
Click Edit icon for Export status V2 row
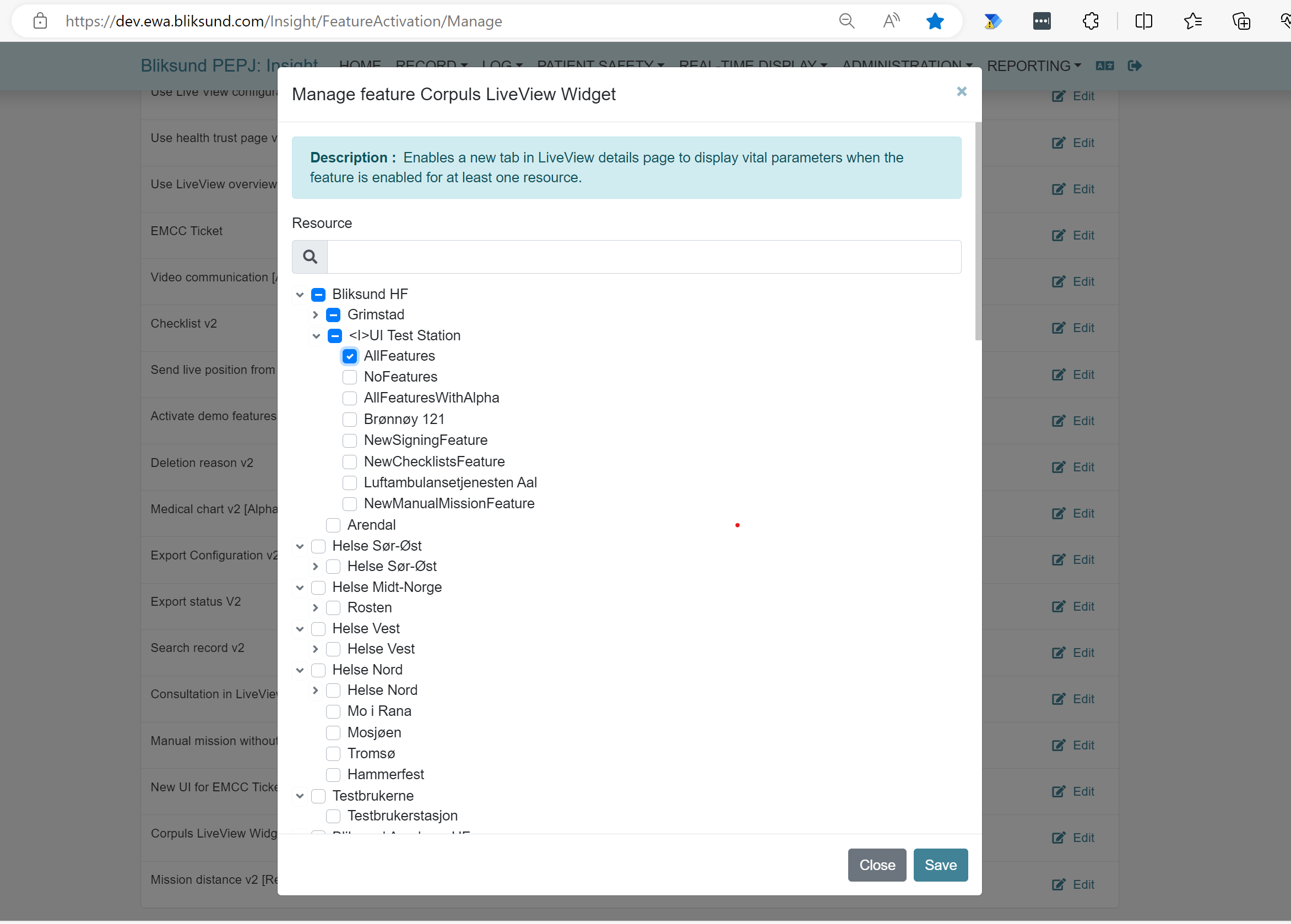click(1057, 606)
